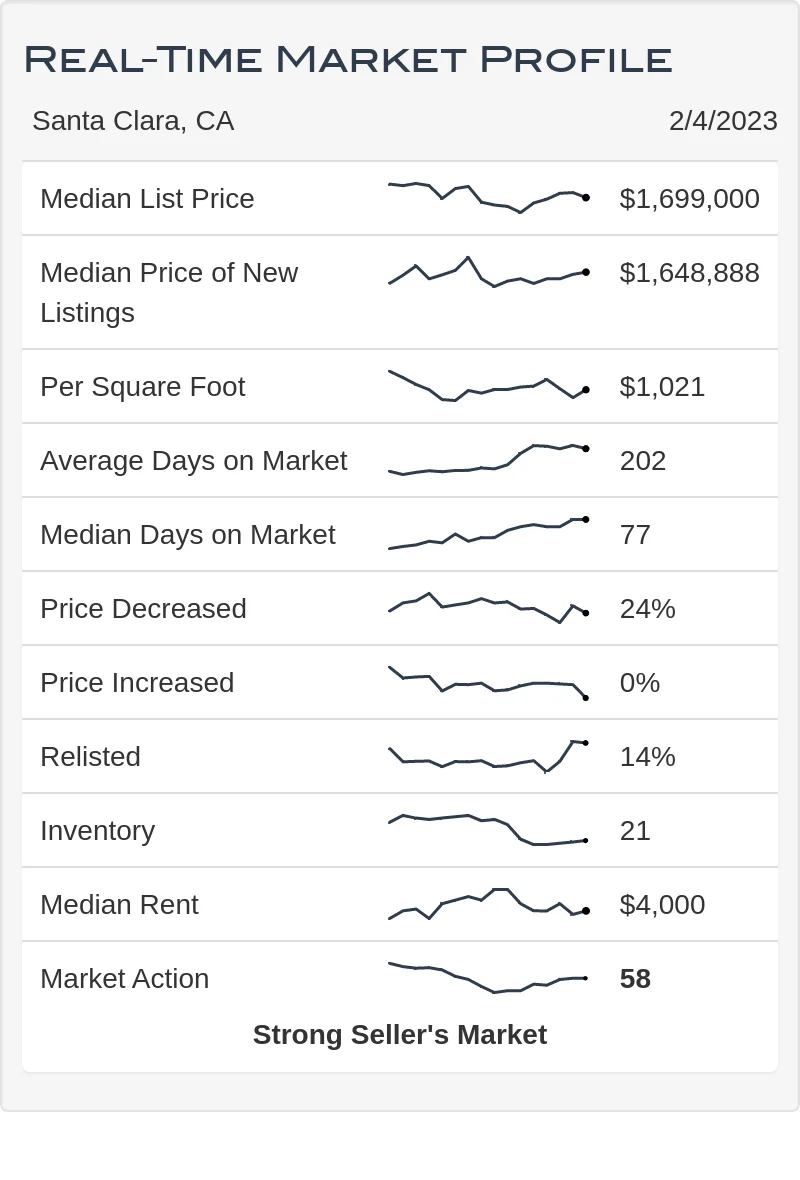Screen dimensions: 800x1180
Task: Click the Median Days on Market sparkline
Action: tap(488, 534)
